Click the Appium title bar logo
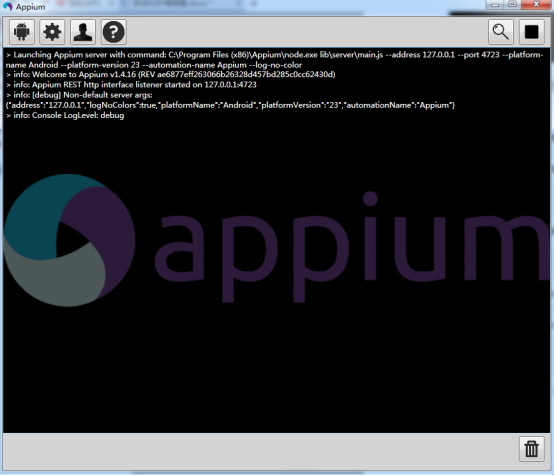 pyautogui.click(x=7, y=6)
